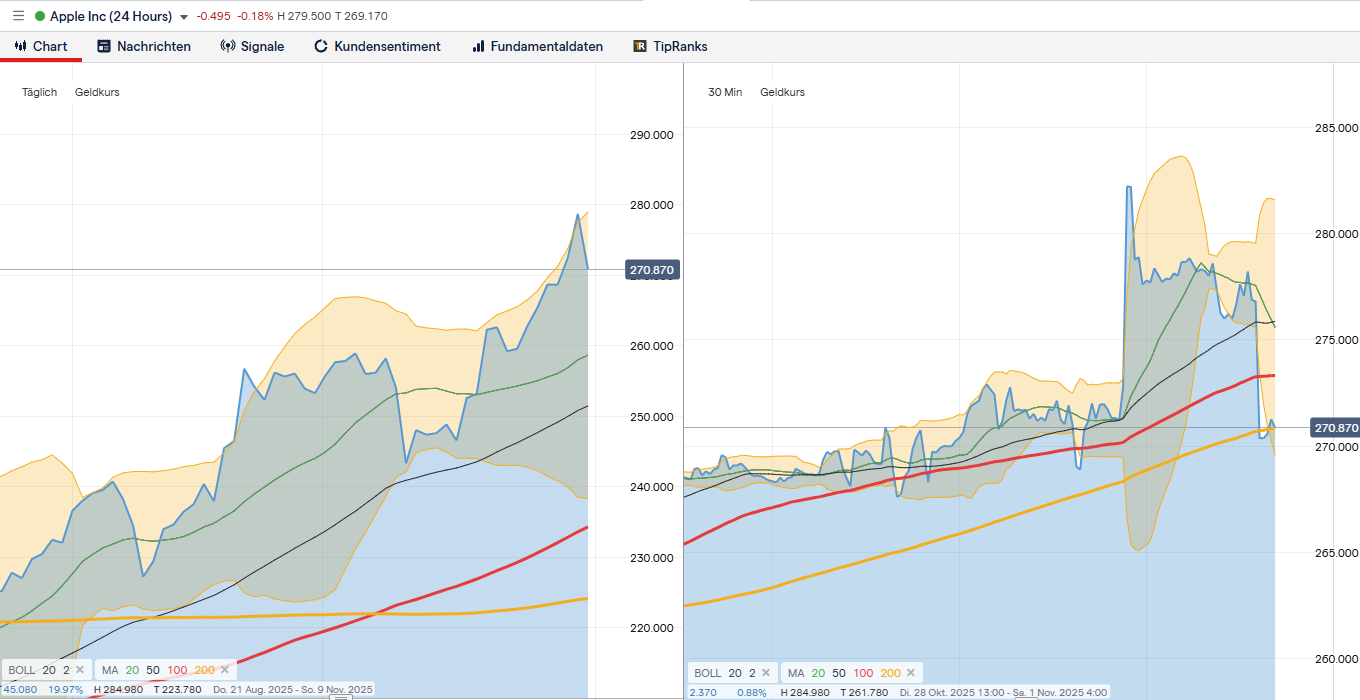The height and width of the screenshot is (700, 1360).
Task: Click the 270.870 price label on left chart
Action: [x=653, y=270]
